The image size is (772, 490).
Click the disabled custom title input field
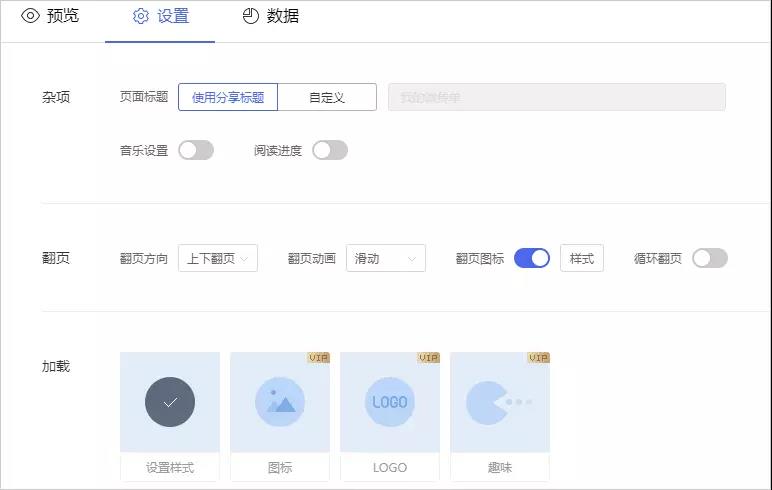(x=556, y=97)
